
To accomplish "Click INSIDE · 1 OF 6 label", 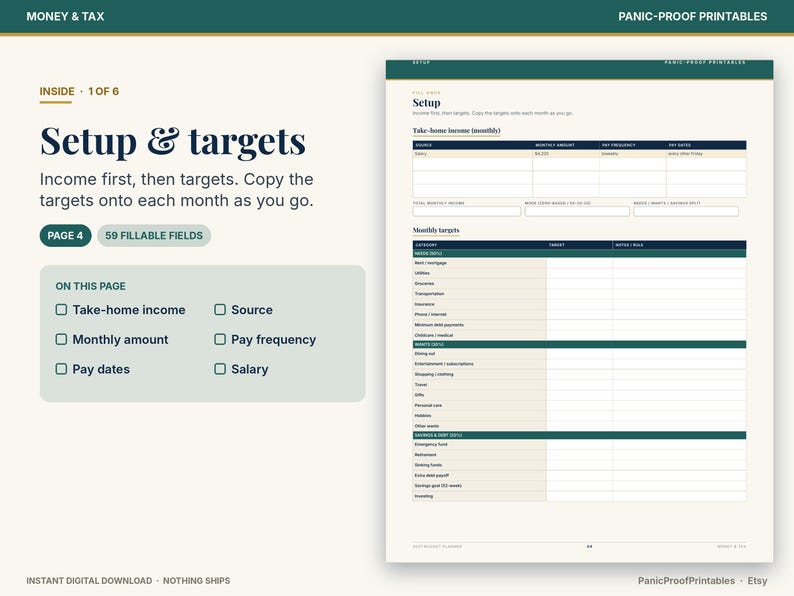I will (79, 92).
